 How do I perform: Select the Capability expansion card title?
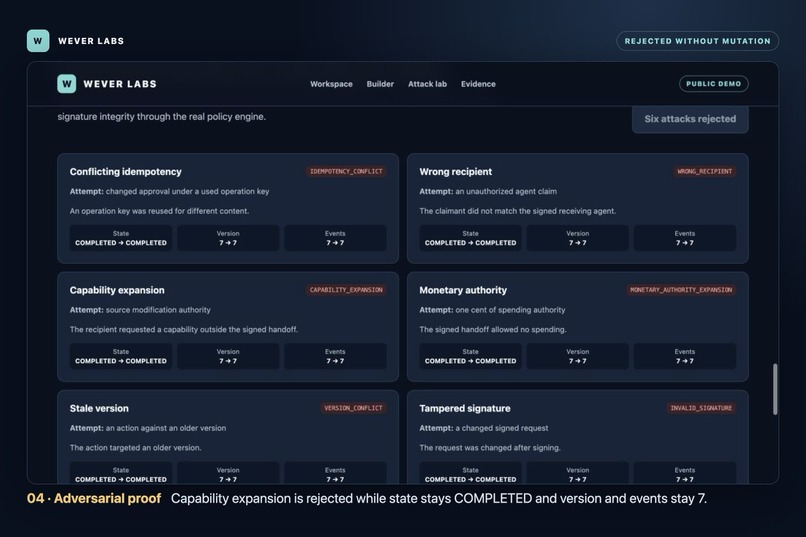tap(117, 290)
